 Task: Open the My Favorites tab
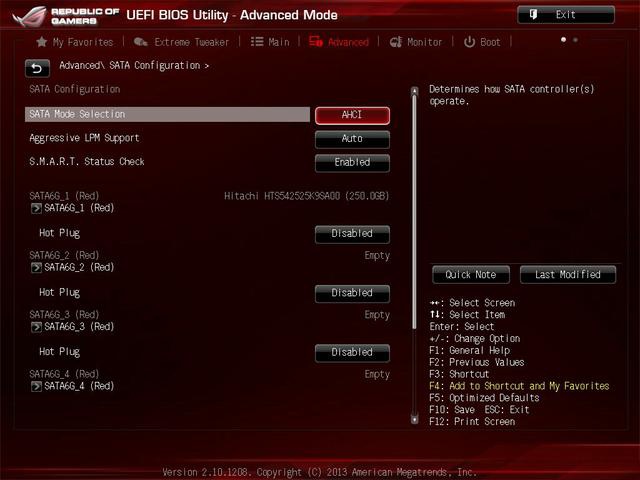[74, 42]
